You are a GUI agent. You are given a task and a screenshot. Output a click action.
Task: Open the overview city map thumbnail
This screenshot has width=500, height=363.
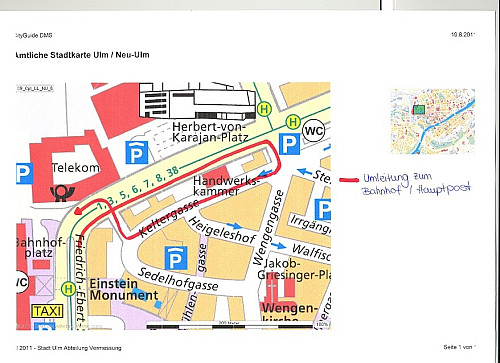433,121
